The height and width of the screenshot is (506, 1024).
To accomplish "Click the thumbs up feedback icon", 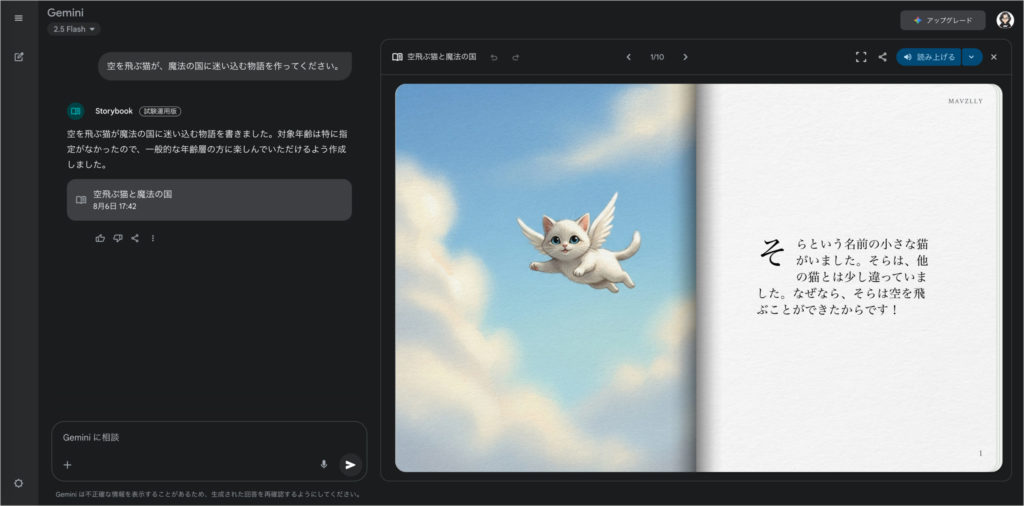I will pyautogui.click(x=100, y=238).
